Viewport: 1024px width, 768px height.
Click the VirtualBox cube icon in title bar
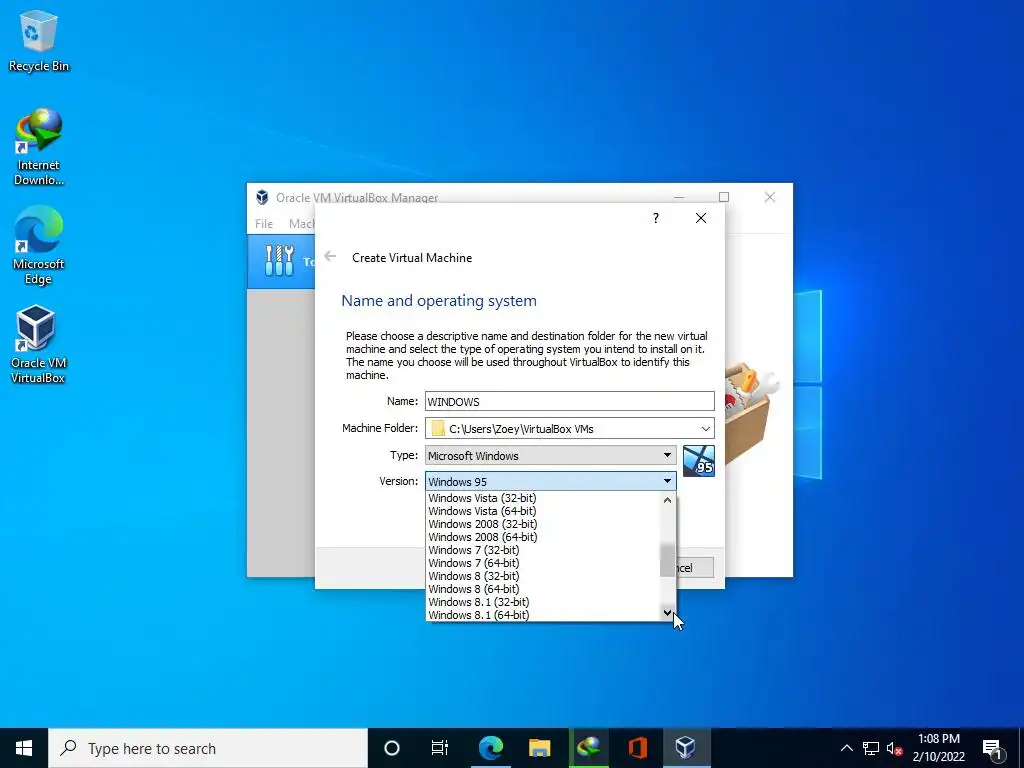[x=262, y=197]
